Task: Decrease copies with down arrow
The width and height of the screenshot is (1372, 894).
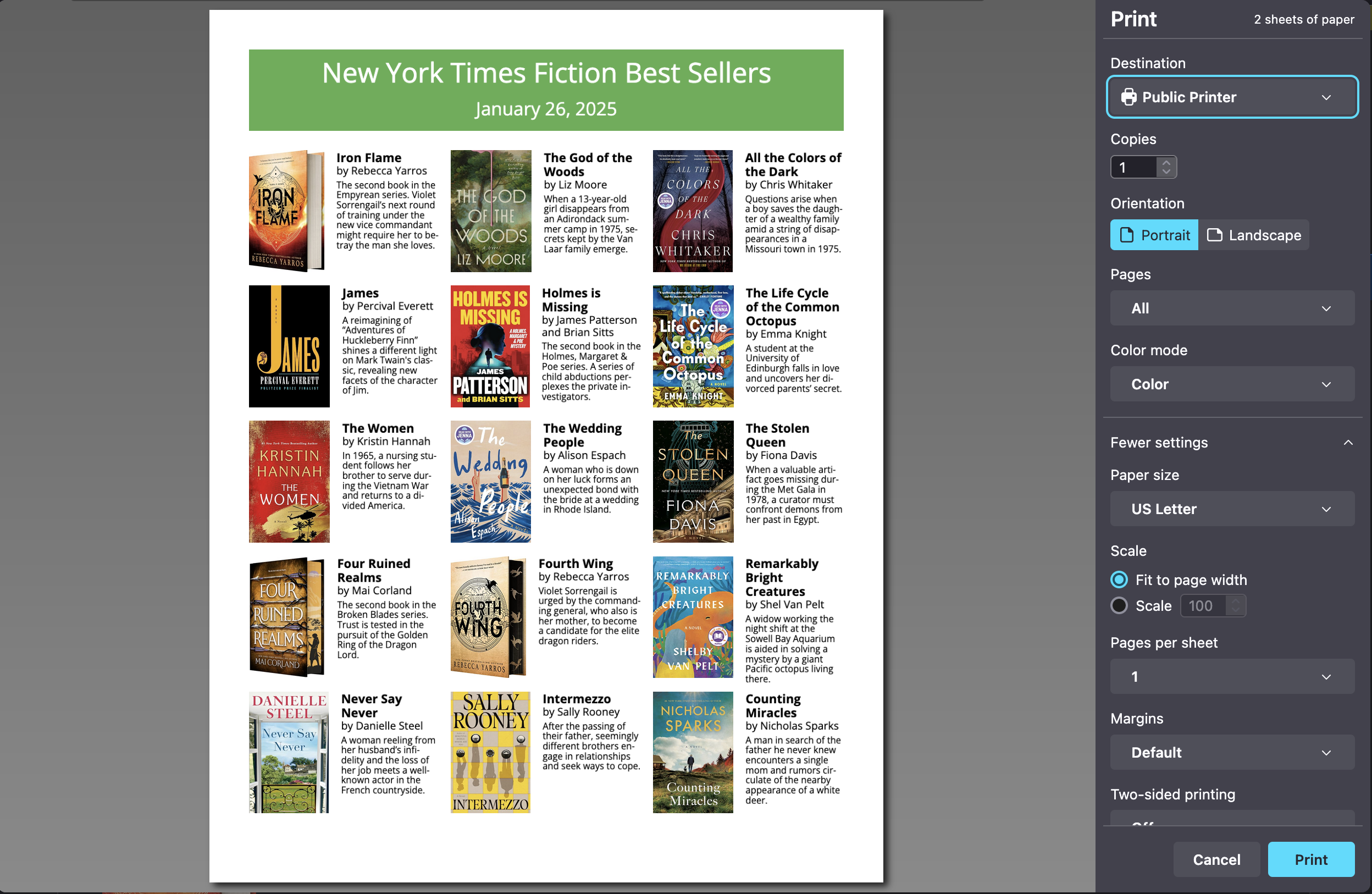Action: [x=1166, y=172]
